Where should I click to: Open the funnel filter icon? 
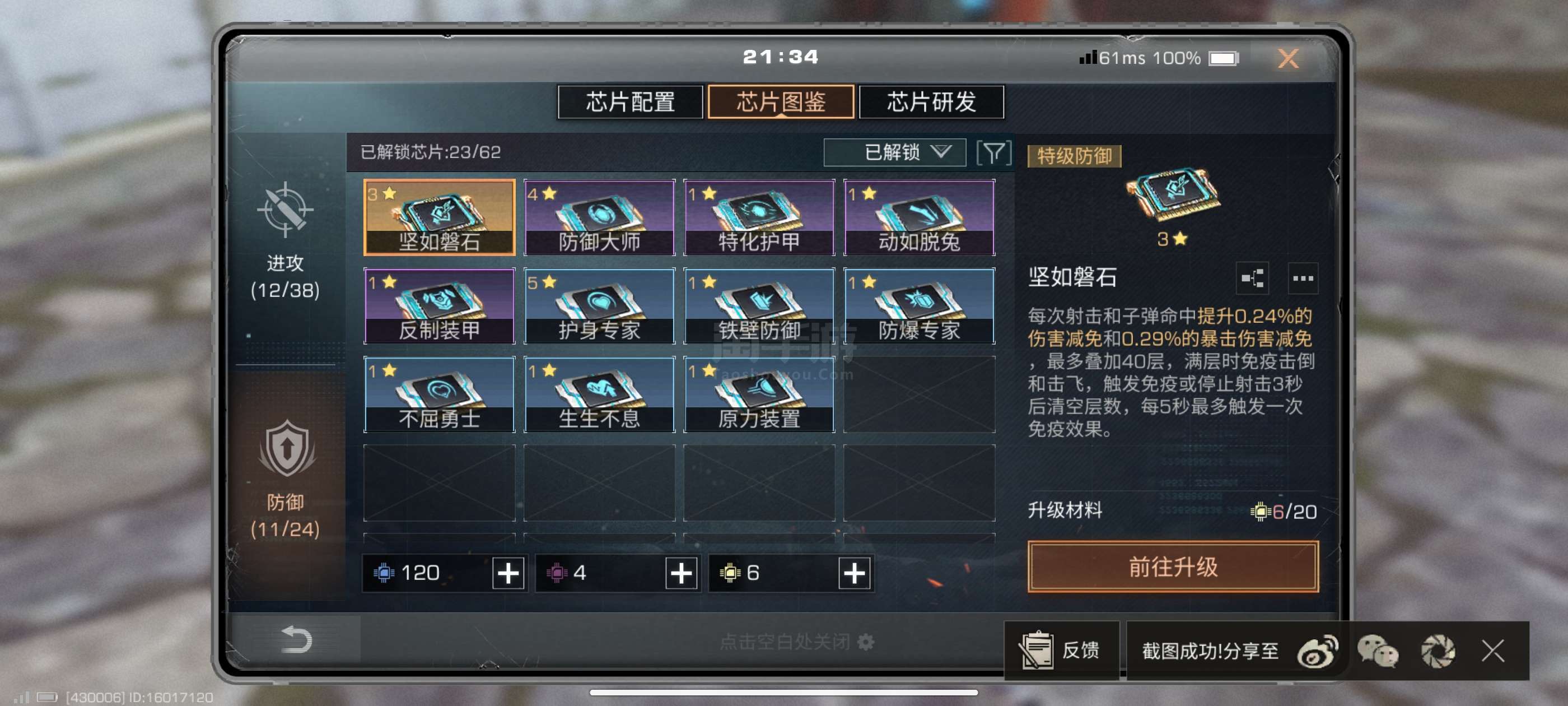[993, 152]
